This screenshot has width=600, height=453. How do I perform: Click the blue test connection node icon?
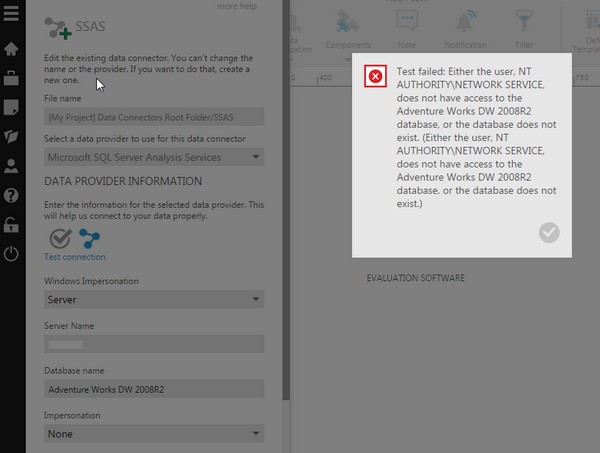[x=90, y=238]
